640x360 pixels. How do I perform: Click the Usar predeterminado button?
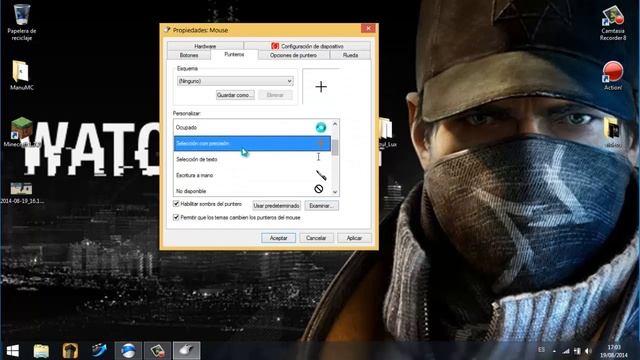click(x=276, y=206)
